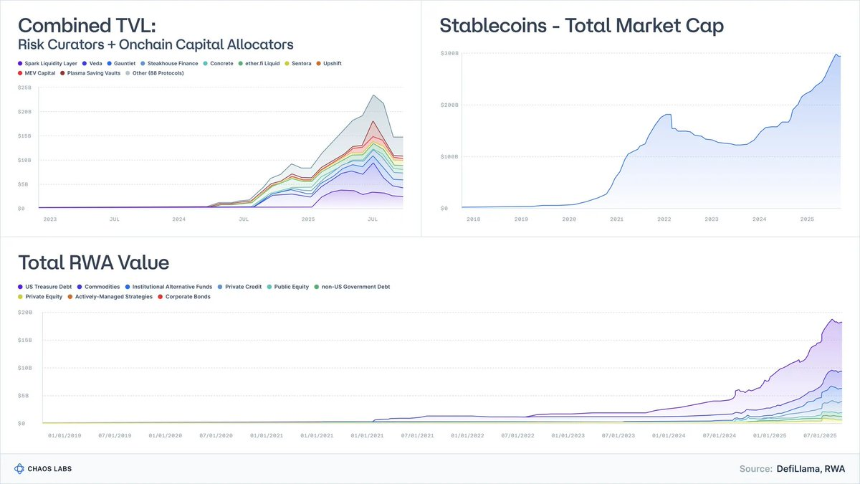
Task: Click the Corporate Bonds legend item
Action: tap(184, 296)
